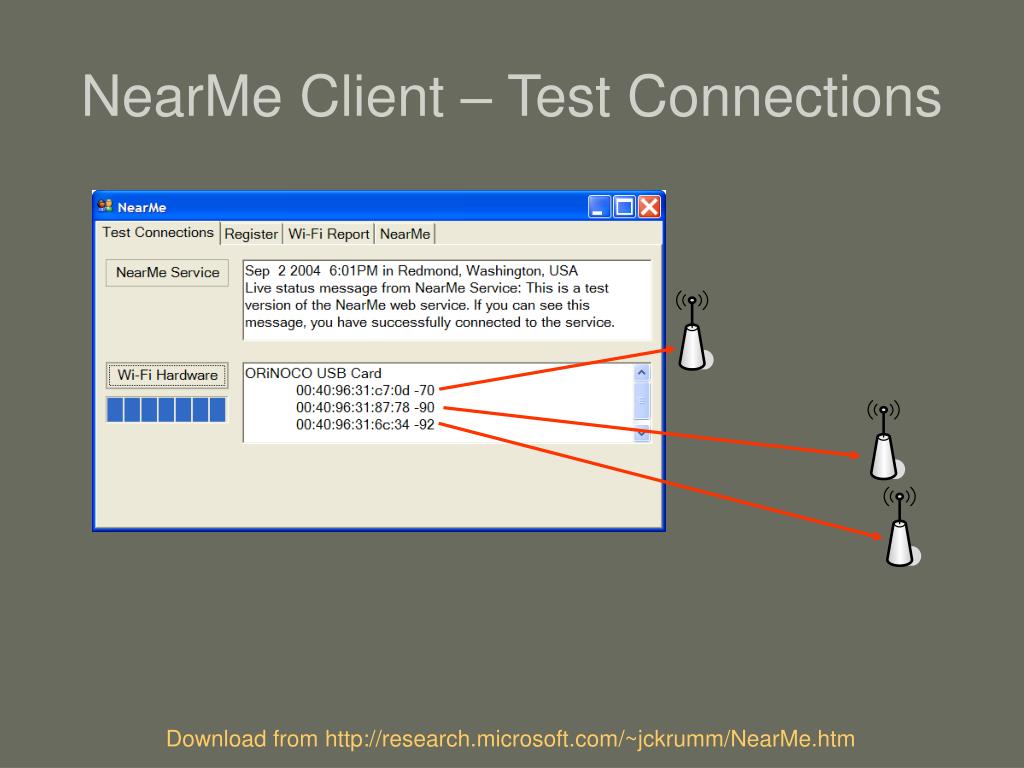This screenshot has height=768, width=1024.
Task: Switch to the Test Connections tab
Action: 157,232
